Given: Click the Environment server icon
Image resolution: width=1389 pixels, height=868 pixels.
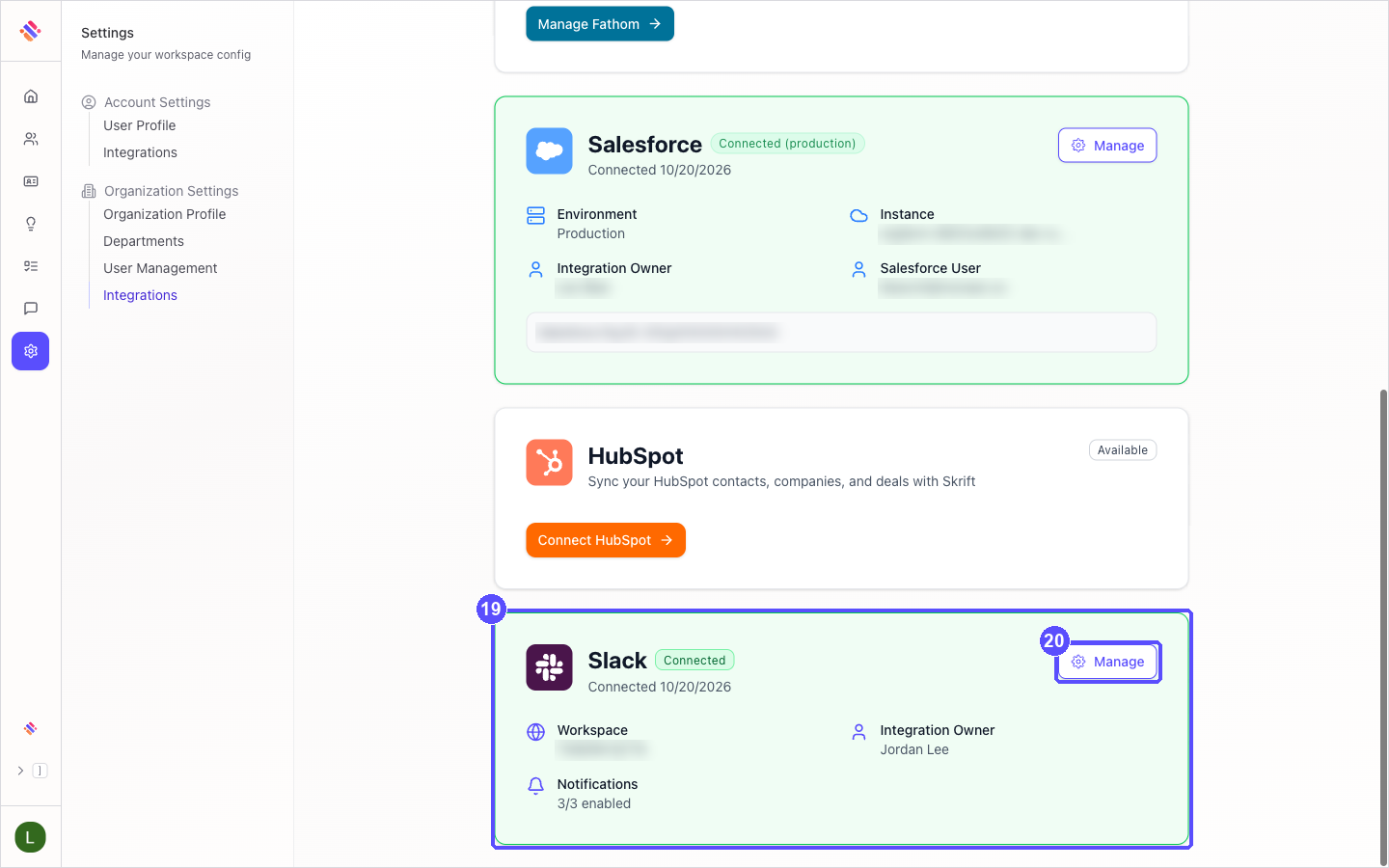Looking at the screenshot, I should click(x=535, y=215).
